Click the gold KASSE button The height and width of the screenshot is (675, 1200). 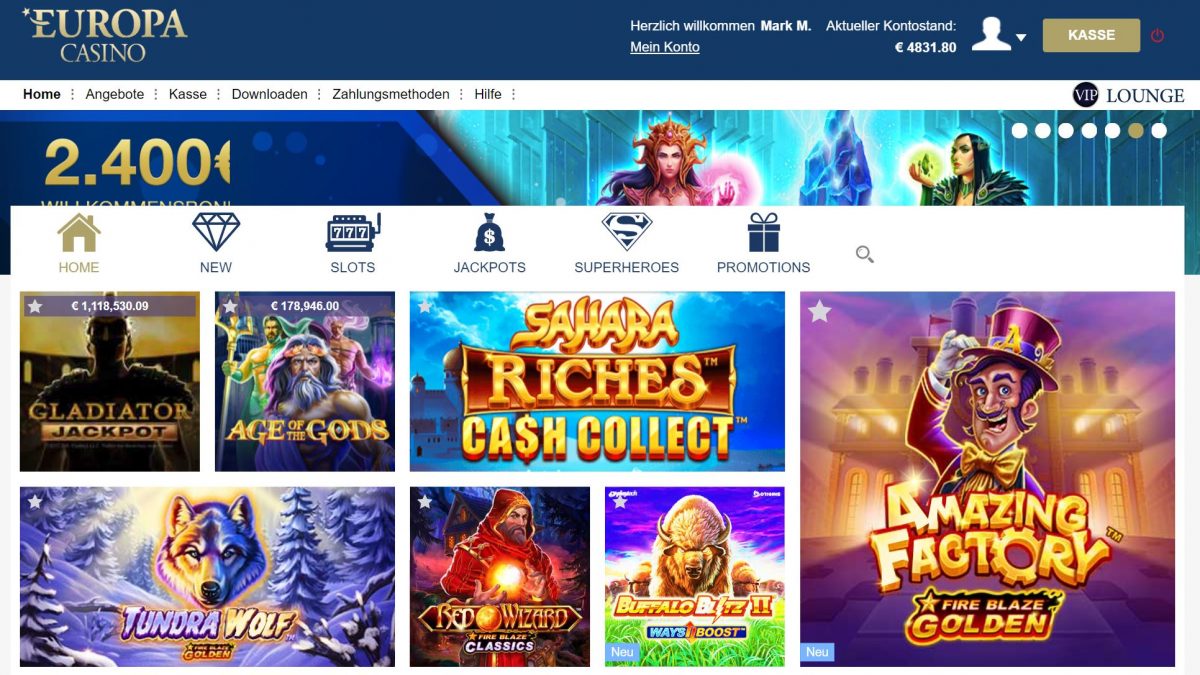click(1091, 35)
